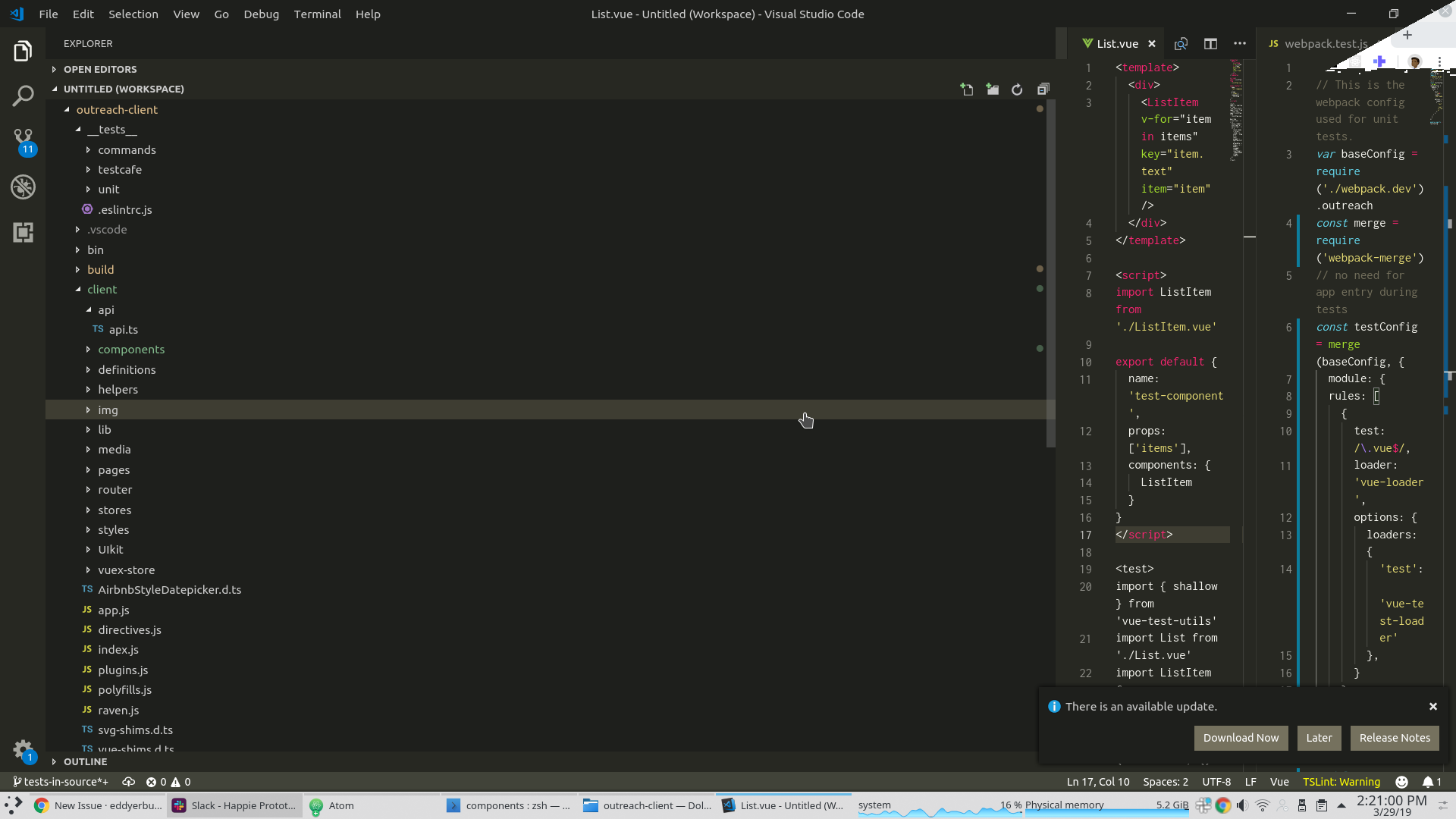Open more editor actions ellipsis menu

(1240, 44)
